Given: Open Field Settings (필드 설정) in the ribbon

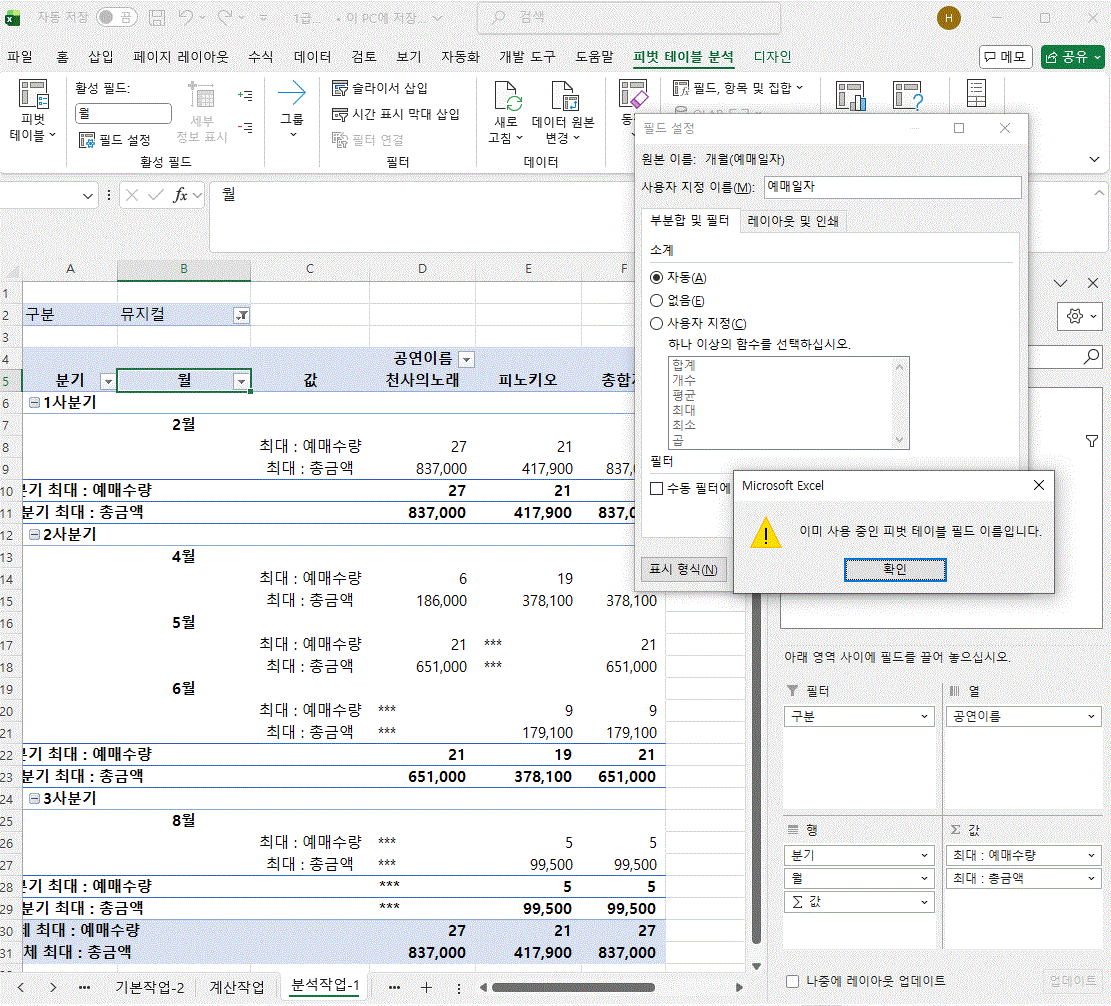Looking at the screenshot, I should coord(115,140).
